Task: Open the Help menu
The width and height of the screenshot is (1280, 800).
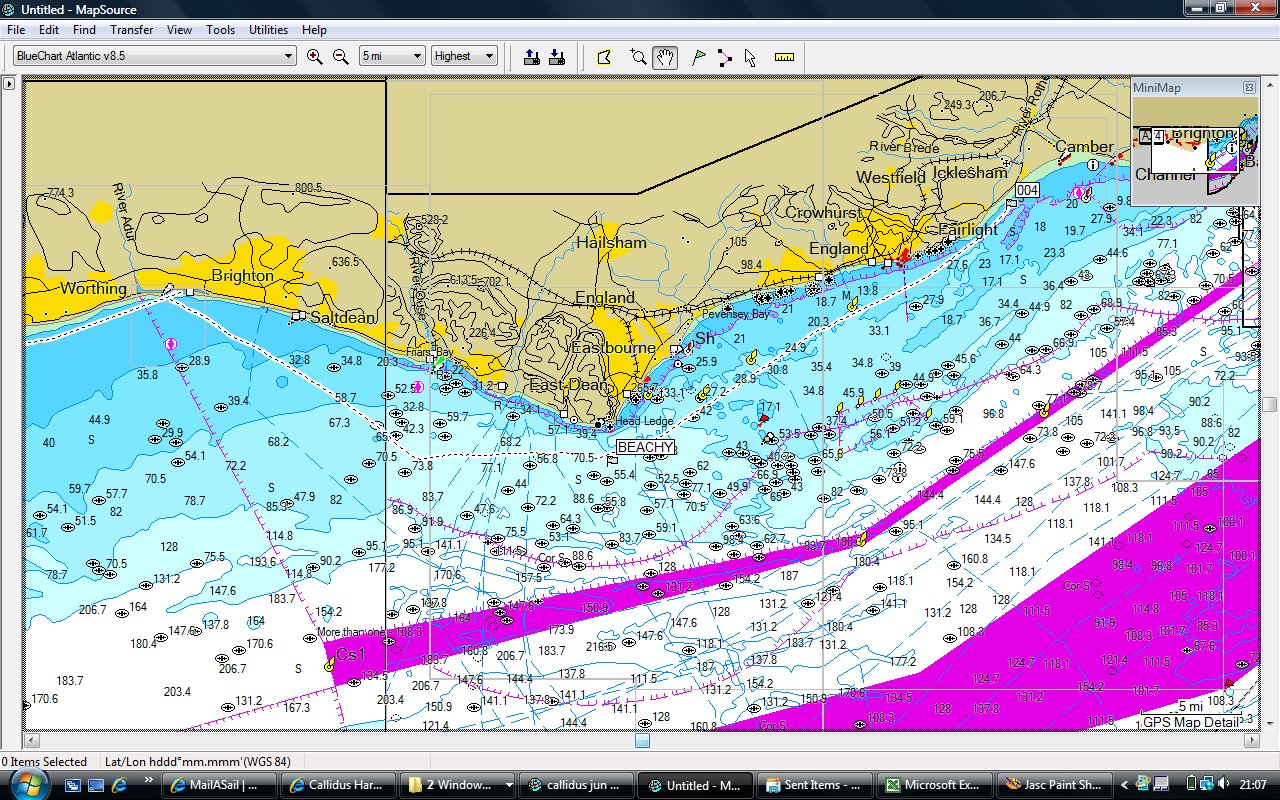Action: [314, 30]
